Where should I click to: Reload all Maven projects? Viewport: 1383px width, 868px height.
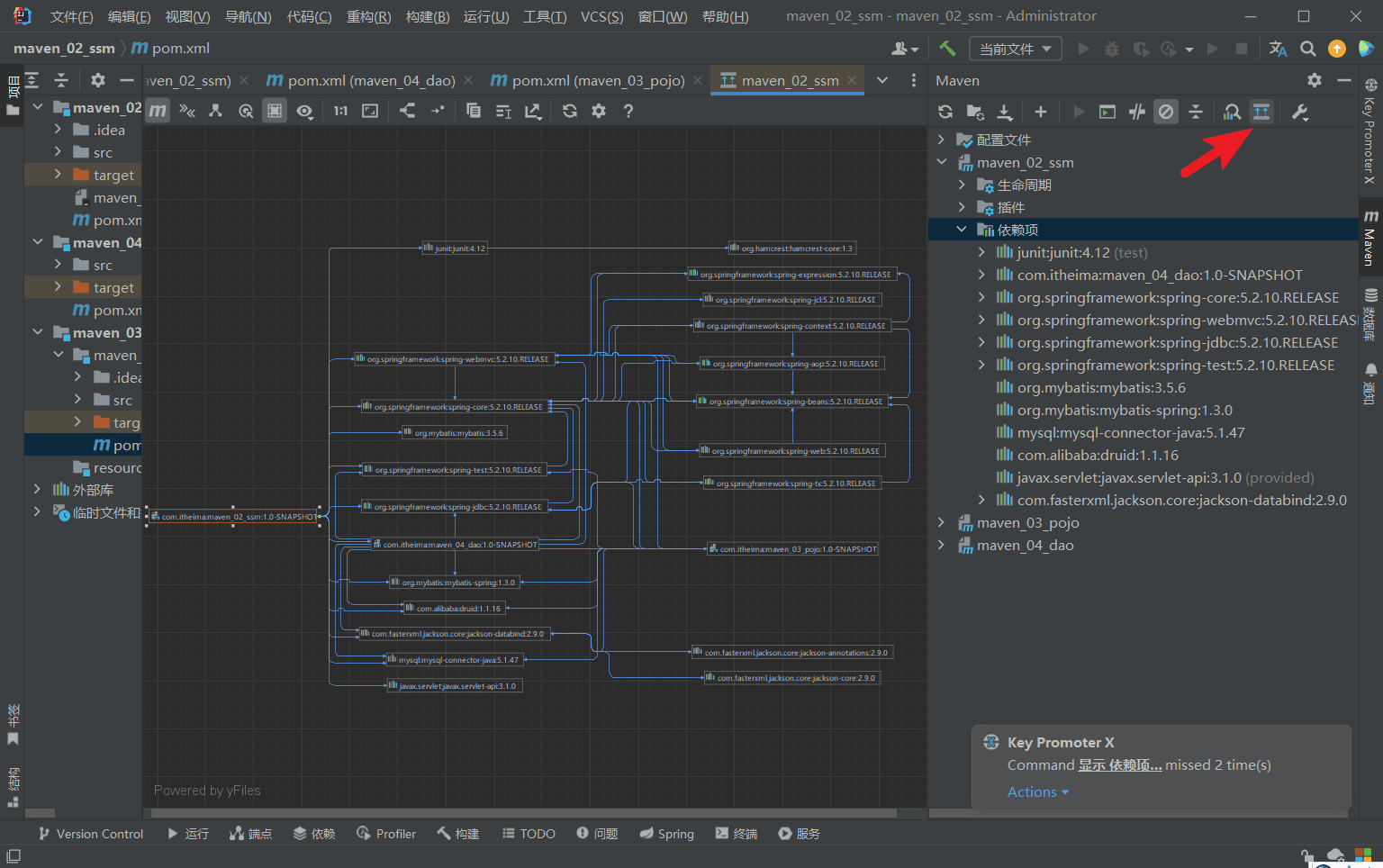pyautogui.click(x=945, y=112)
